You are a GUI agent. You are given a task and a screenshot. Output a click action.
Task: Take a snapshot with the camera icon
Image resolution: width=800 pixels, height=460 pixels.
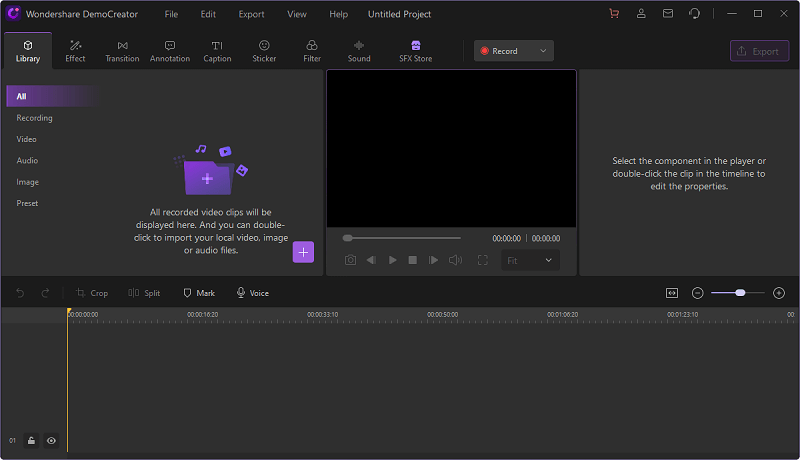tap(350, 260)
